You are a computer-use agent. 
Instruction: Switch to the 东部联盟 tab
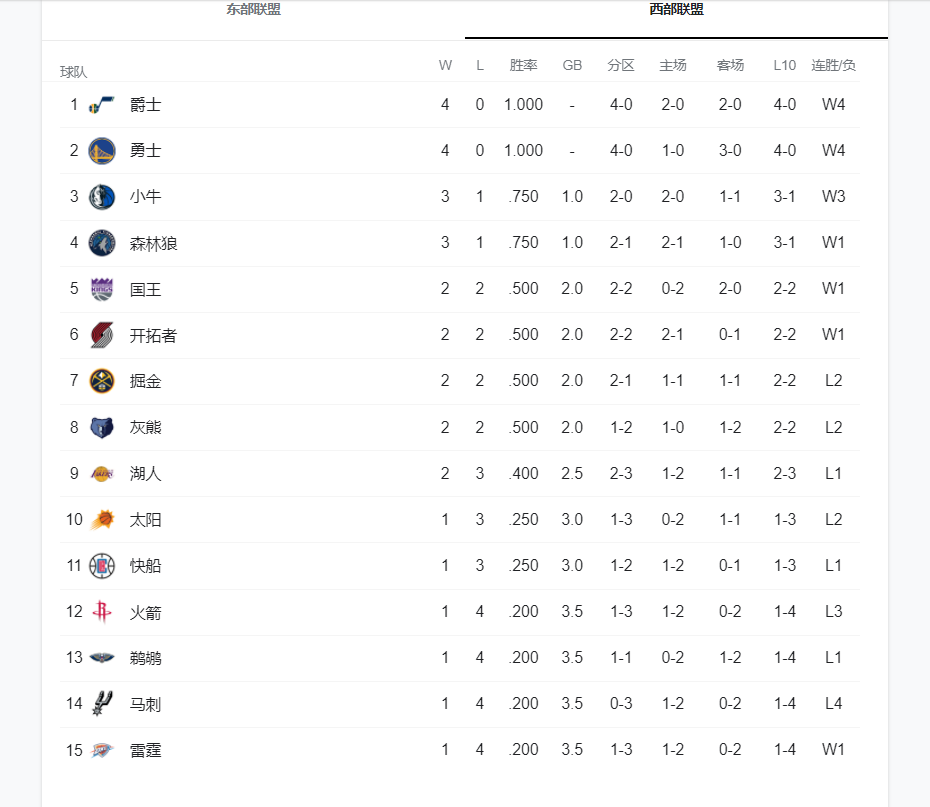click(253, 10)
